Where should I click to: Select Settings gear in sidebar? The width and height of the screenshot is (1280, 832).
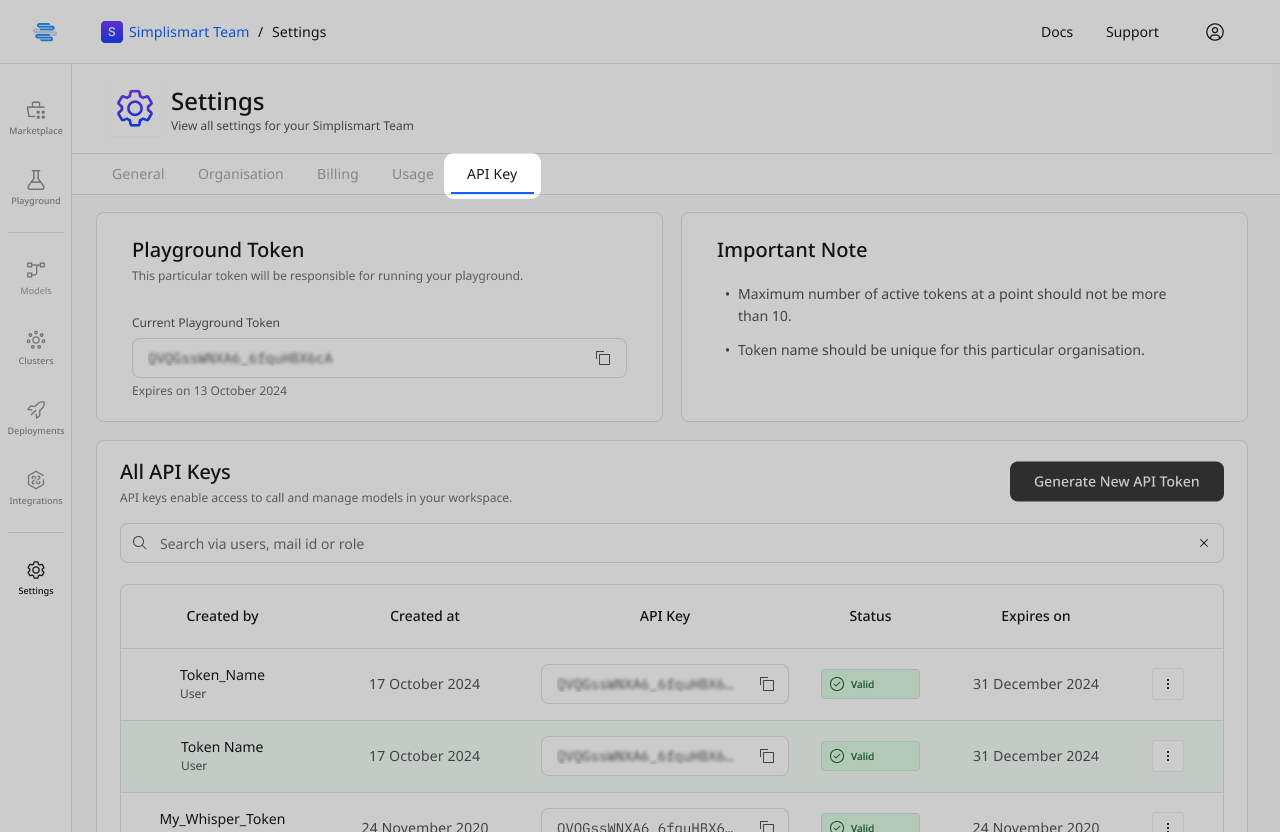36,577
